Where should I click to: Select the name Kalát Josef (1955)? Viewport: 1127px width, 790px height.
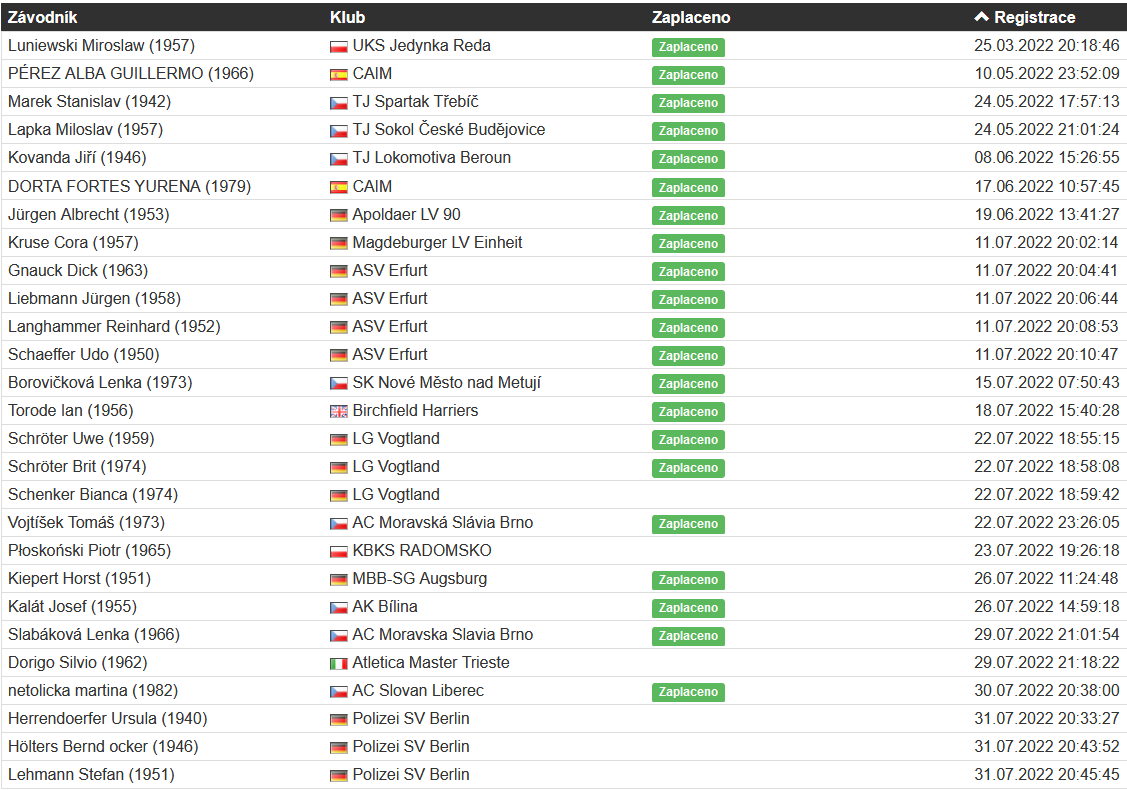[x=73, y=607]
